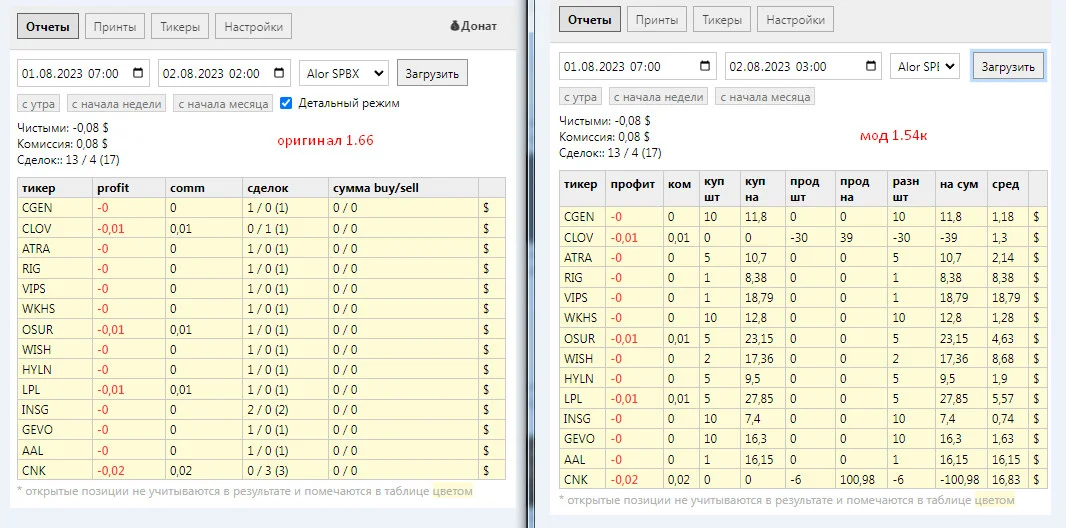
Task: Click the CLOV ticker in left table
Action: click(x=37, y=228)
